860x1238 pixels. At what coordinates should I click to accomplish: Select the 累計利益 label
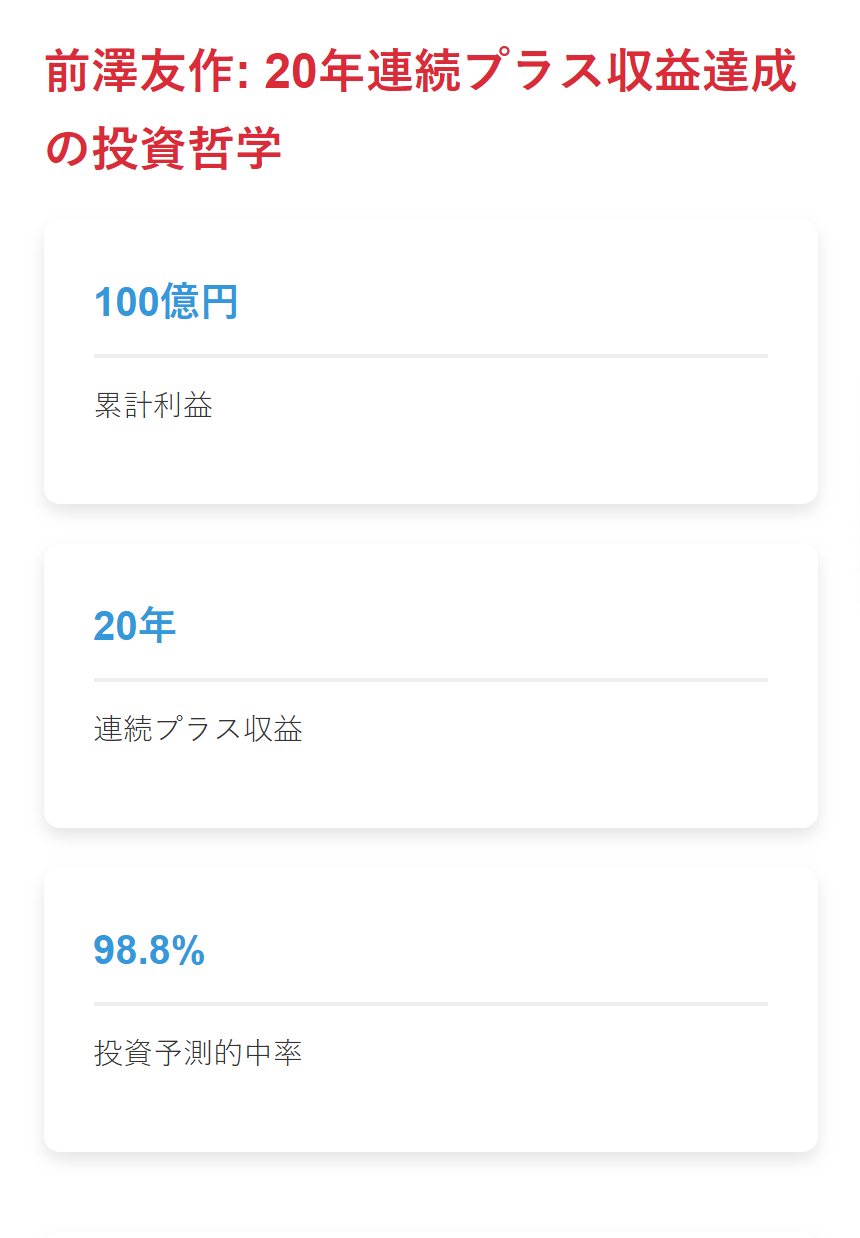tap(153, 405)
